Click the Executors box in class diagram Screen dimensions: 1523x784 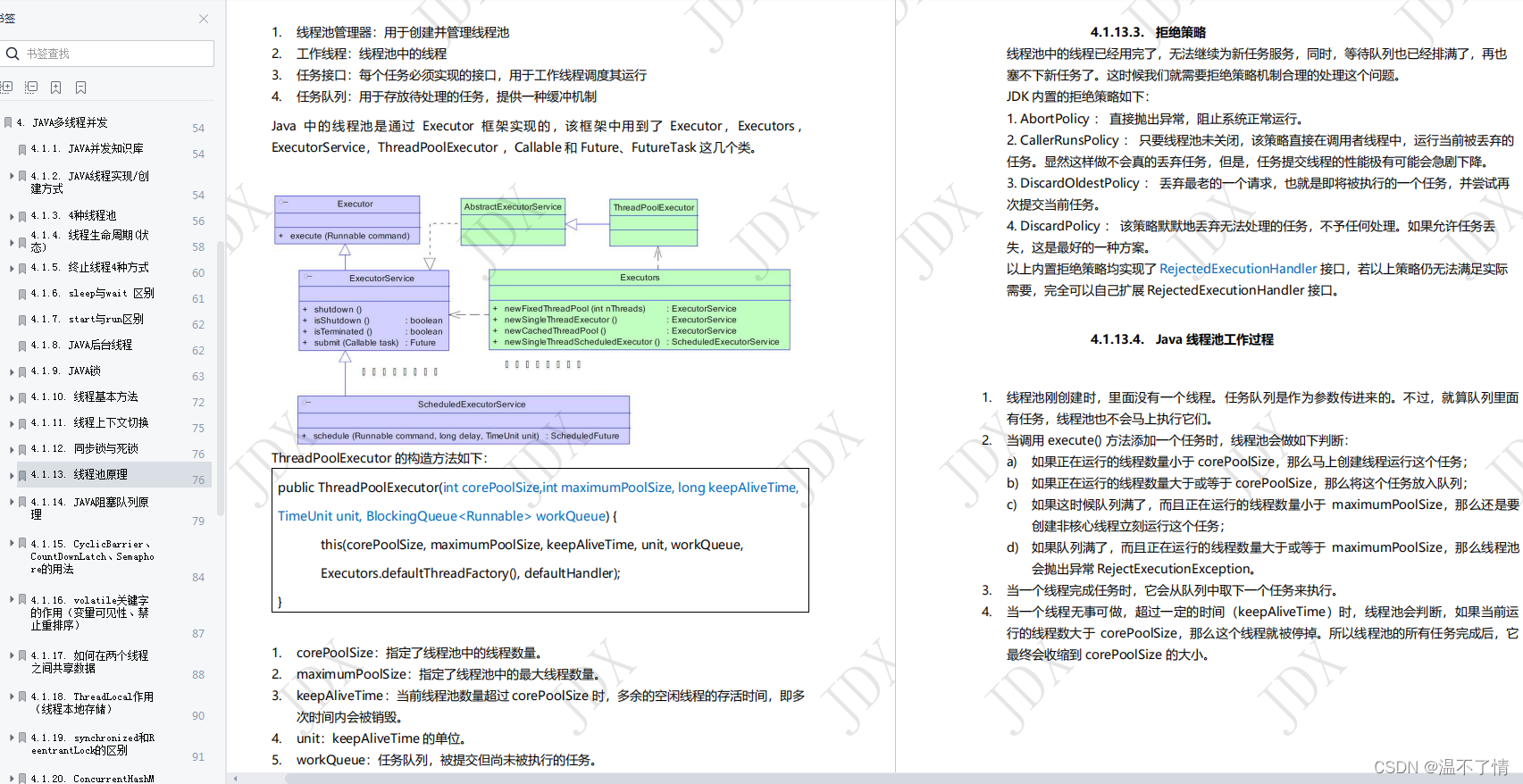[640, 309]
